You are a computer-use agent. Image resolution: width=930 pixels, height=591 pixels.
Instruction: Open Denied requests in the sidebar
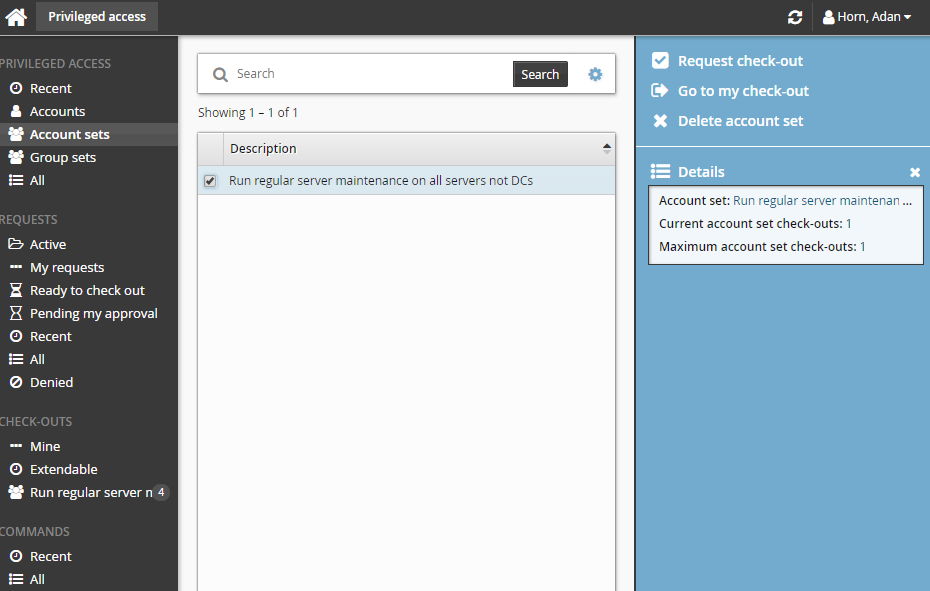[51, 382]
